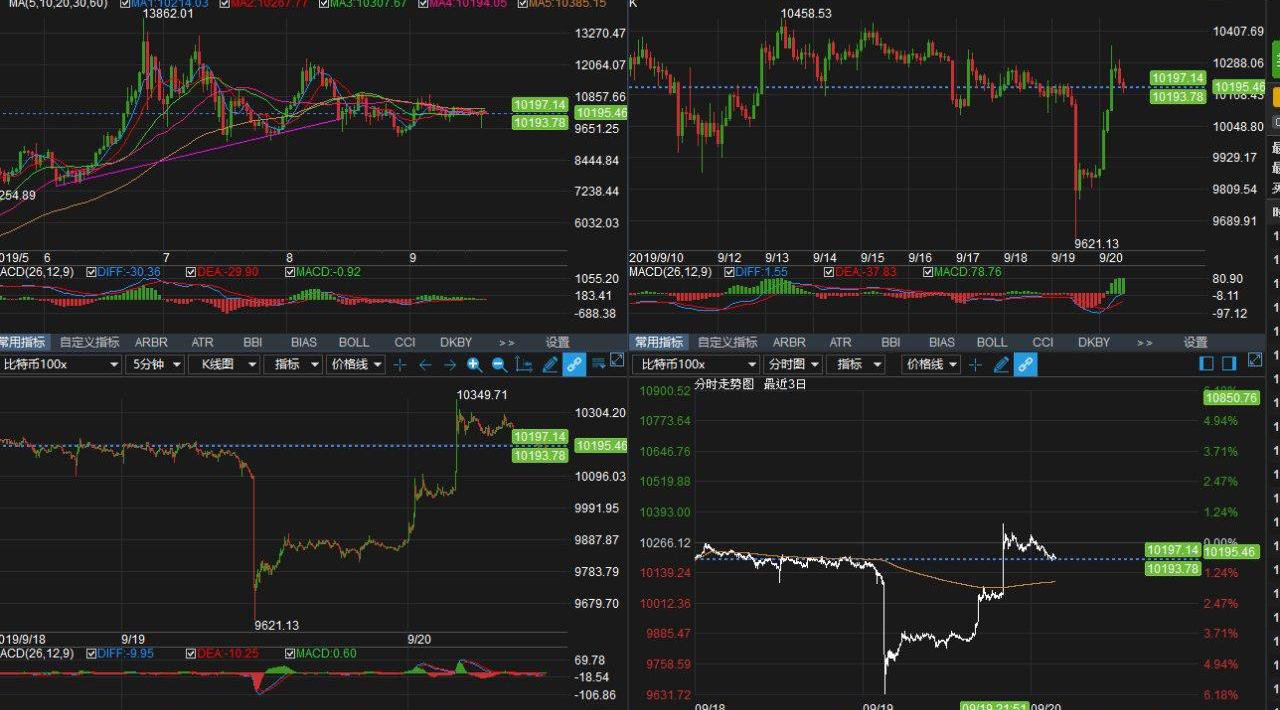
Task: Click 自定义指标 in right indicator bar
Action: [727, 342]
